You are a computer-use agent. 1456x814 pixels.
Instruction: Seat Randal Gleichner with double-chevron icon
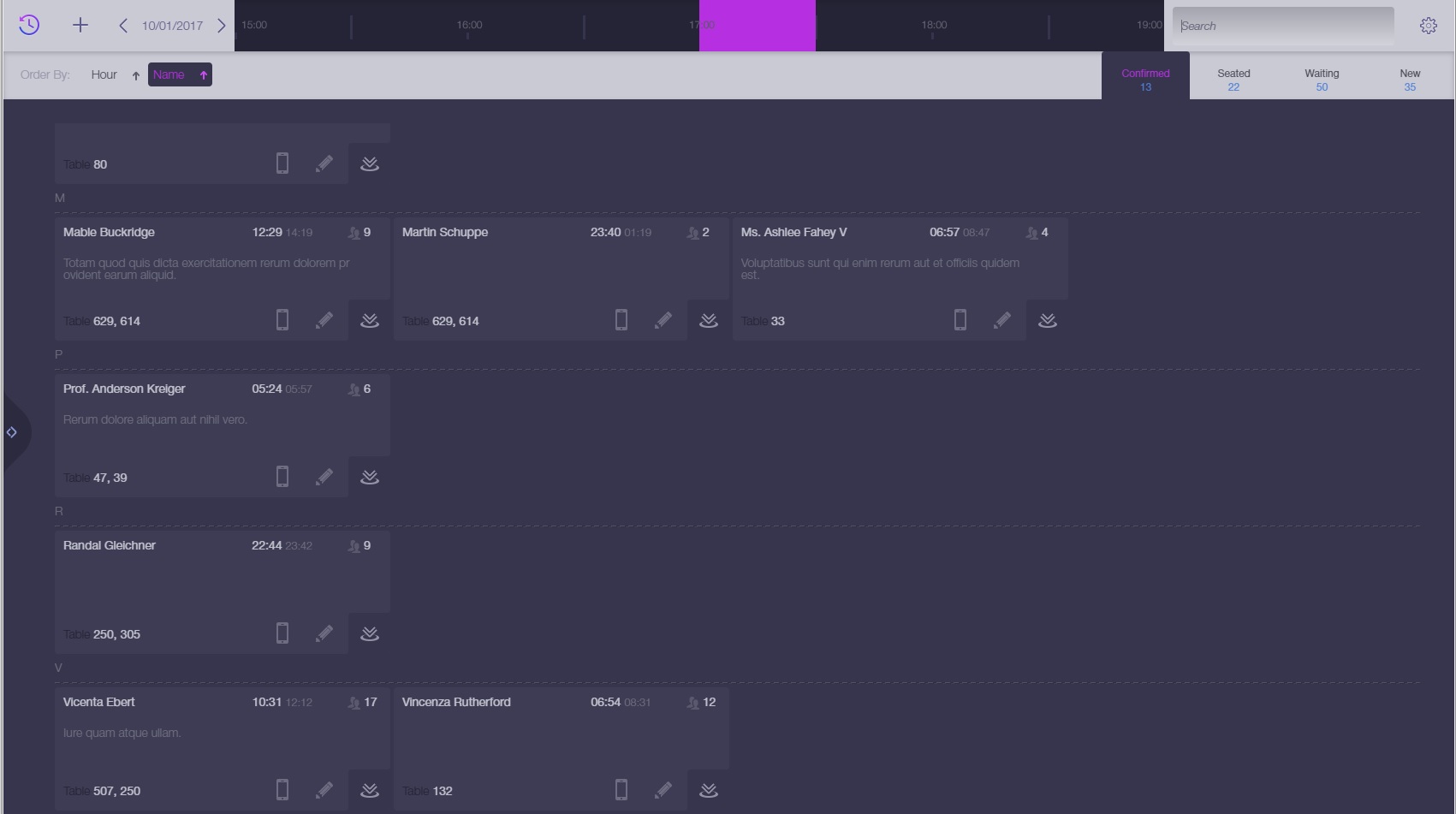pyautogui.click(x=370, y=633)
